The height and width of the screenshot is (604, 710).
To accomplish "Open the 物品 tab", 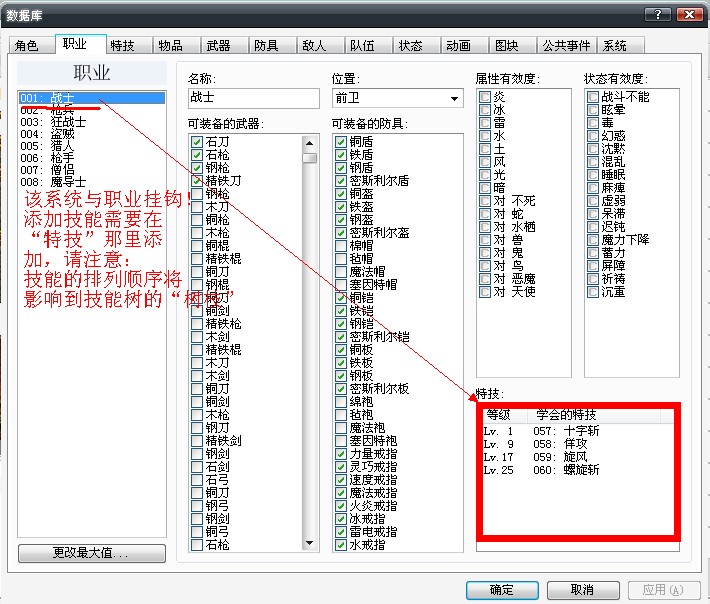I will click(x=177, y=45).
